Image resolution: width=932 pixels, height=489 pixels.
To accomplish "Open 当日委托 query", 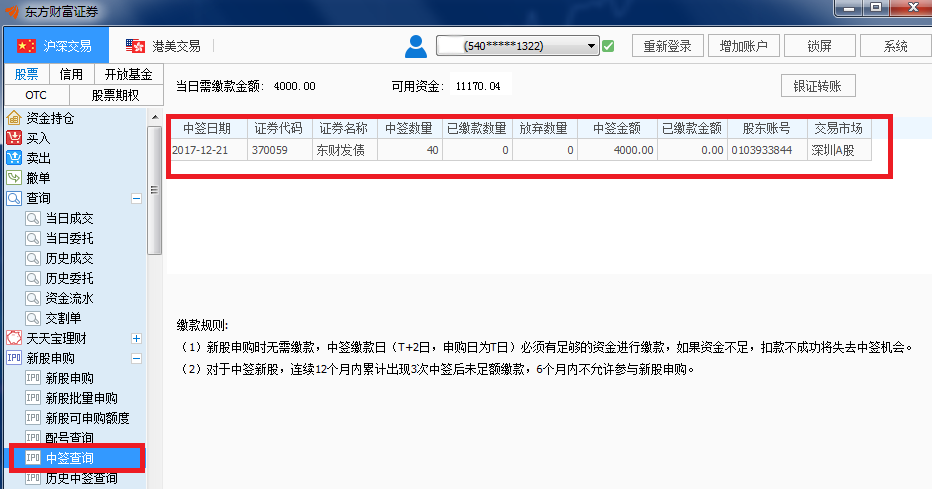I will coord(70,238).
